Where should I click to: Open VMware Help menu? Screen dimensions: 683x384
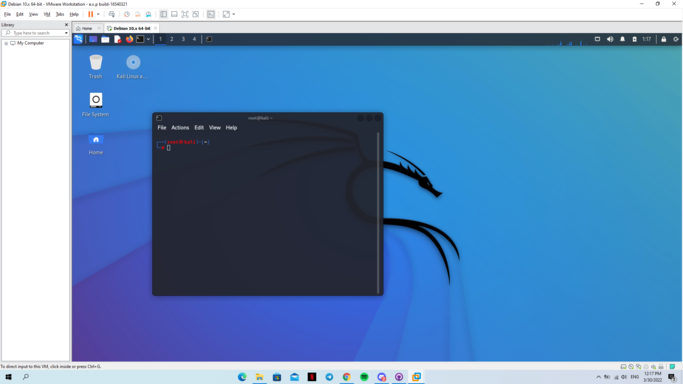tap(74, 14)
